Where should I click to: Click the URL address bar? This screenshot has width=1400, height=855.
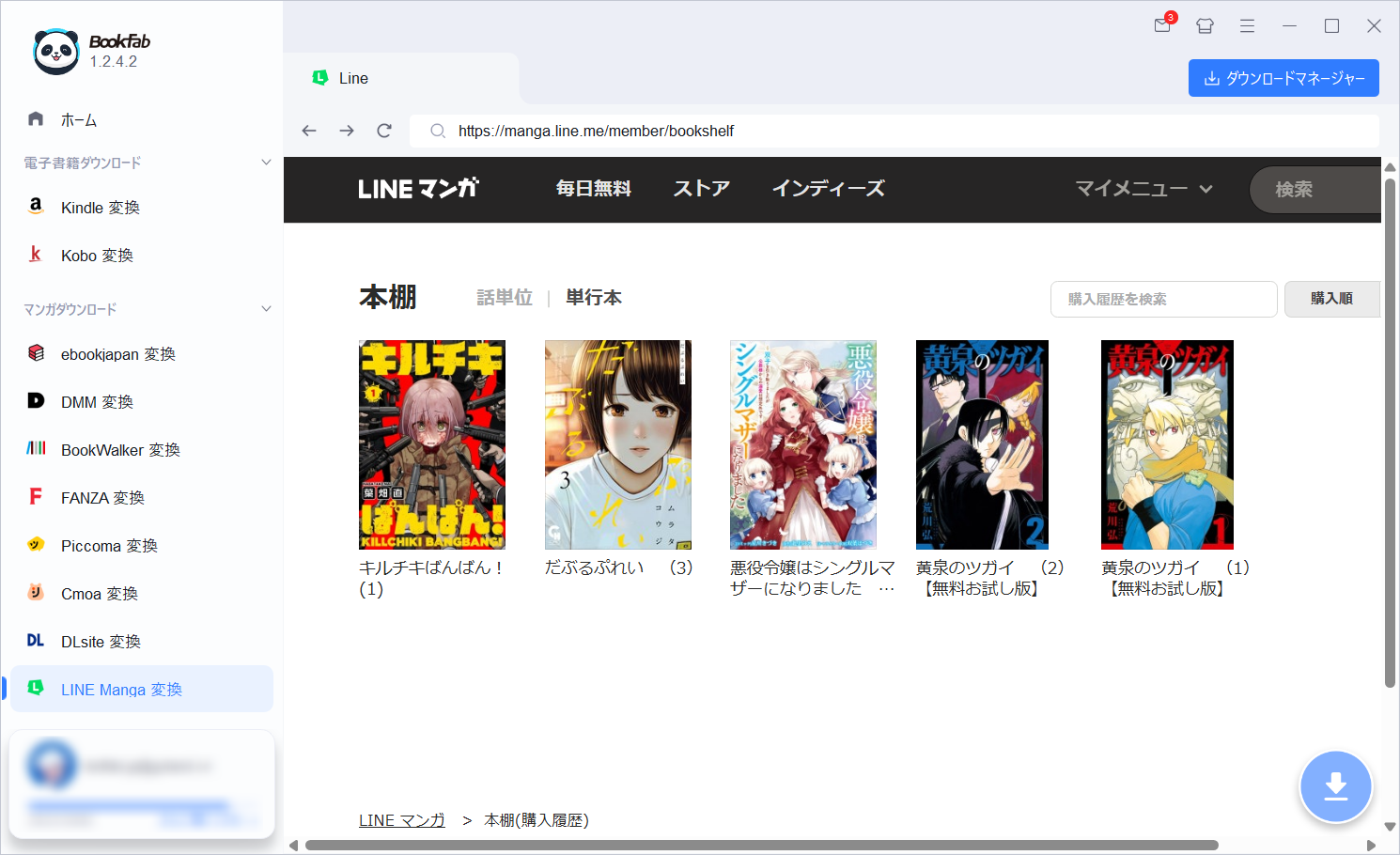894,131
